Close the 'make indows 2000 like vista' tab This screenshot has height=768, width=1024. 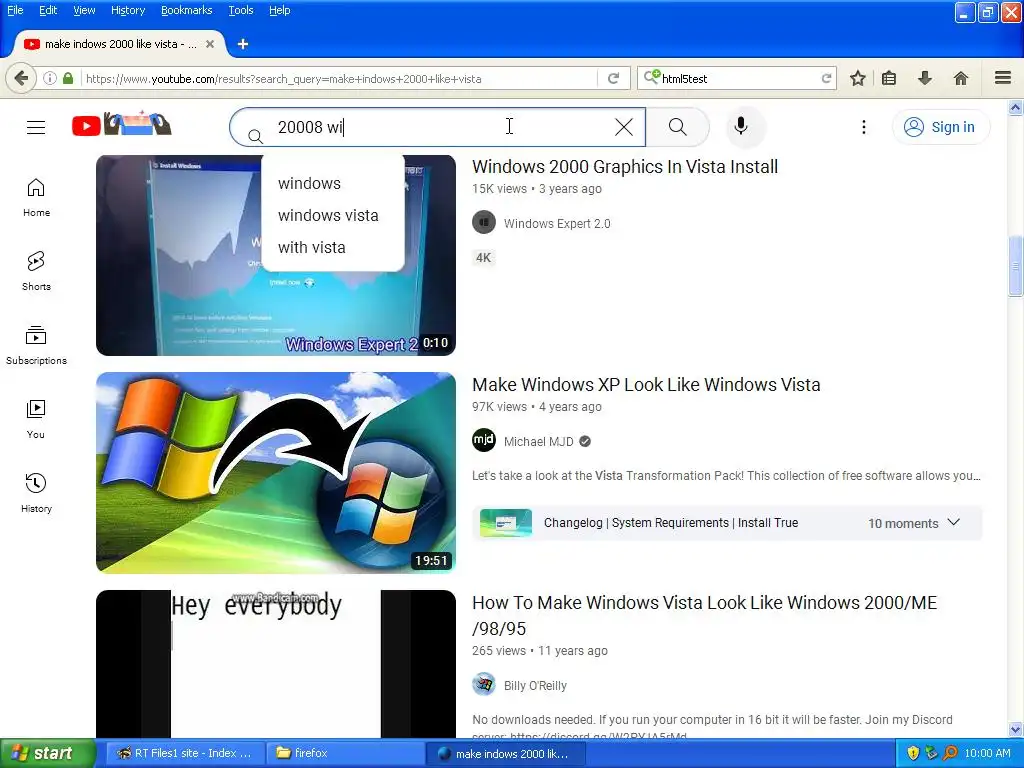click(210, 44)
